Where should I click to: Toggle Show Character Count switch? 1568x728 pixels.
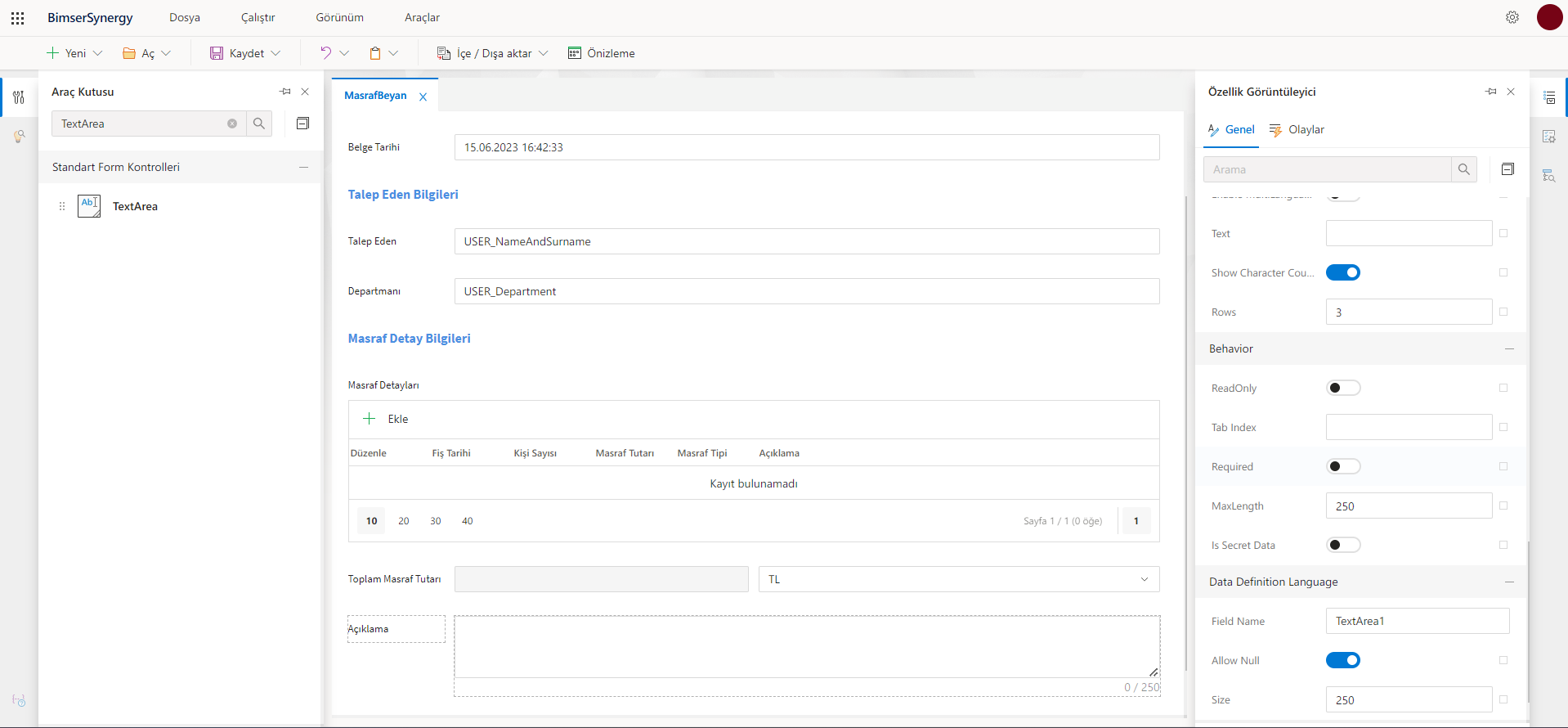pyautogui.click(x=1343, y=272)
